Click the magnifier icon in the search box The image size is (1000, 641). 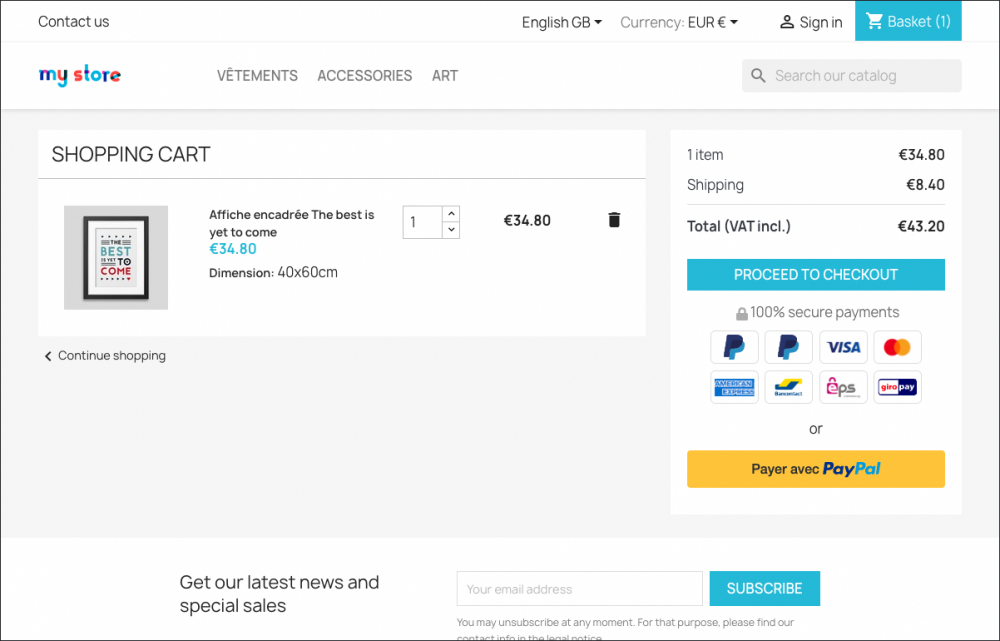(x=758, y=76)
